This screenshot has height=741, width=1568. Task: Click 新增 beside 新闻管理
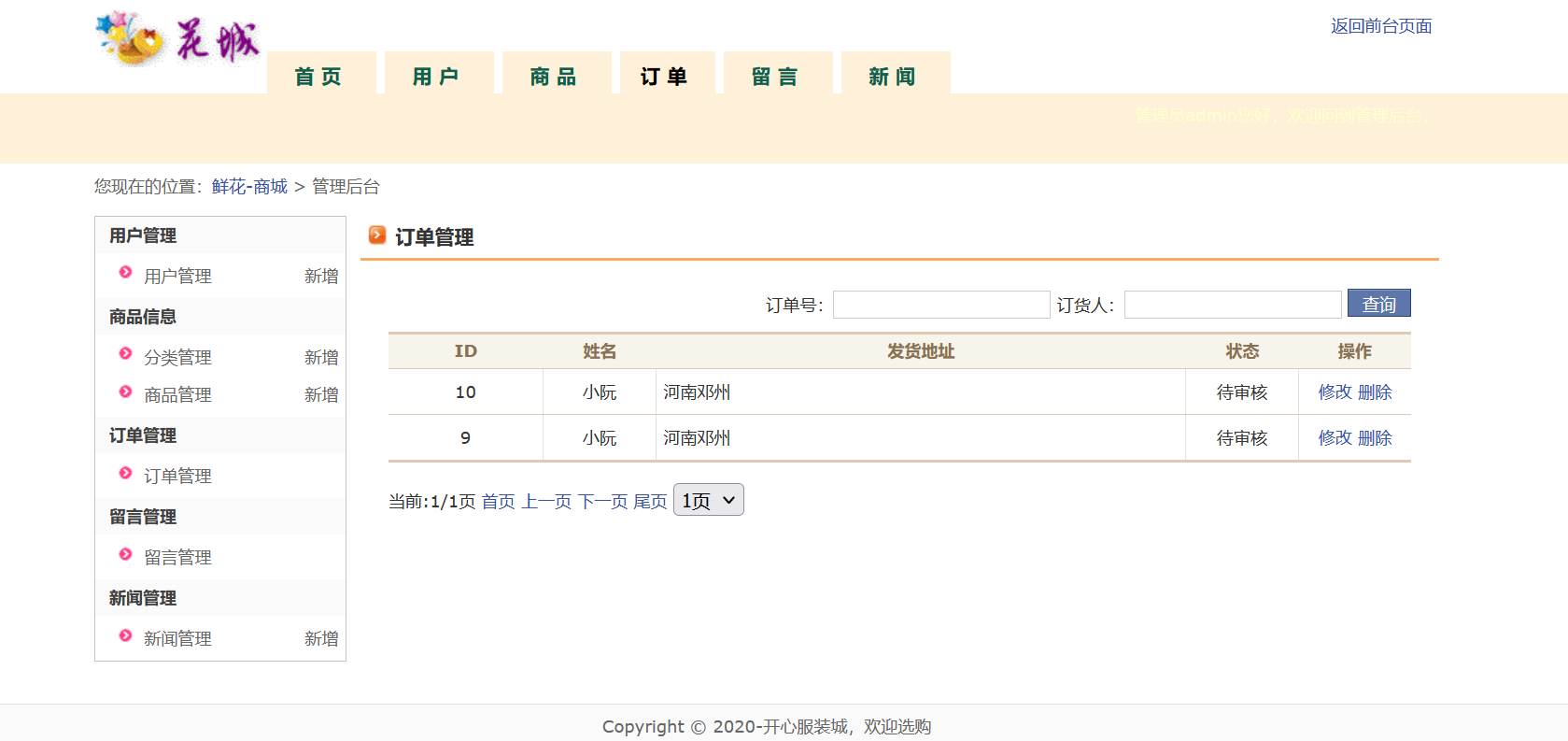321,638
